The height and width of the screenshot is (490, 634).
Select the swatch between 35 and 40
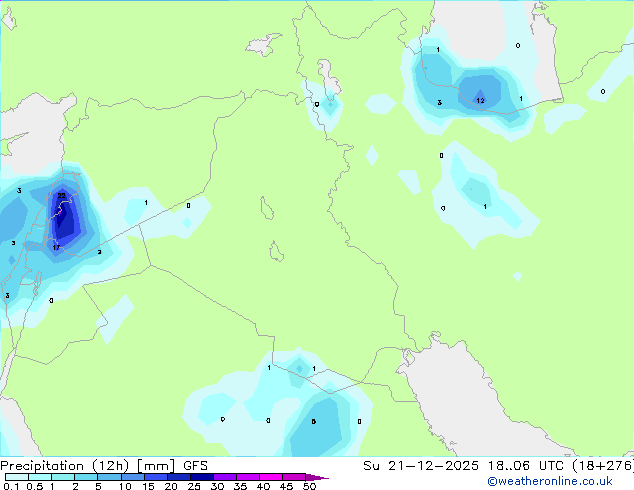coord(247,477)
